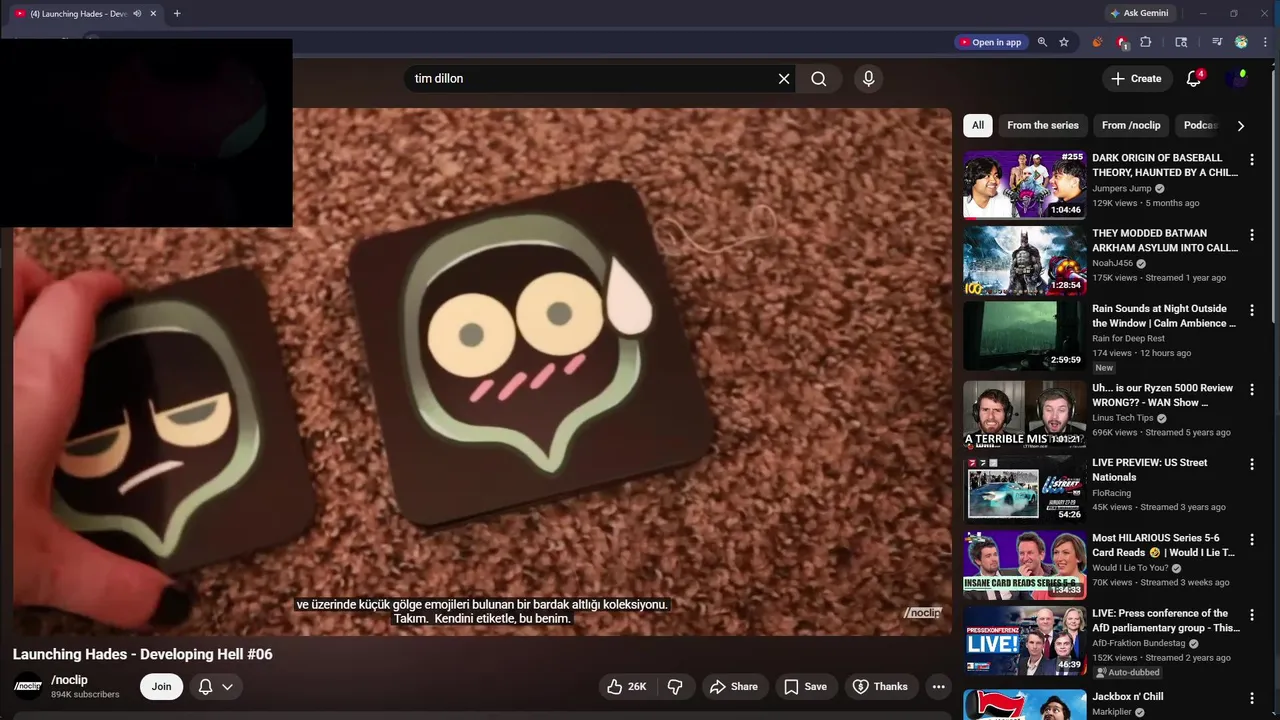Open options for US Street Nationals video

coord(1251,464)
